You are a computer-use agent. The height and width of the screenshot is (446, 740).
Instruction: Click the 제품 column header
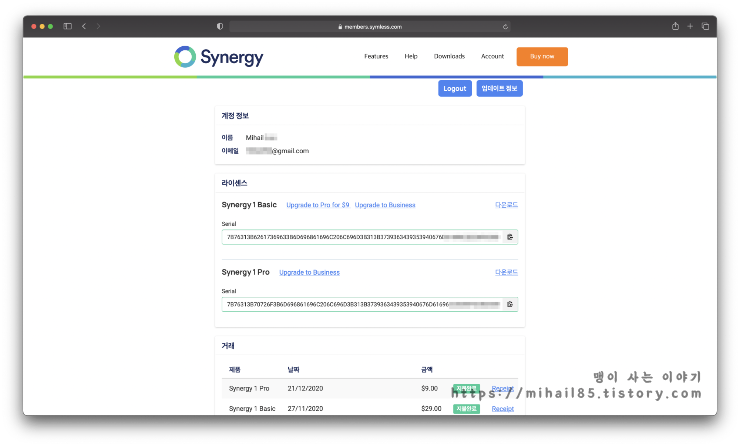pos(235,370)
